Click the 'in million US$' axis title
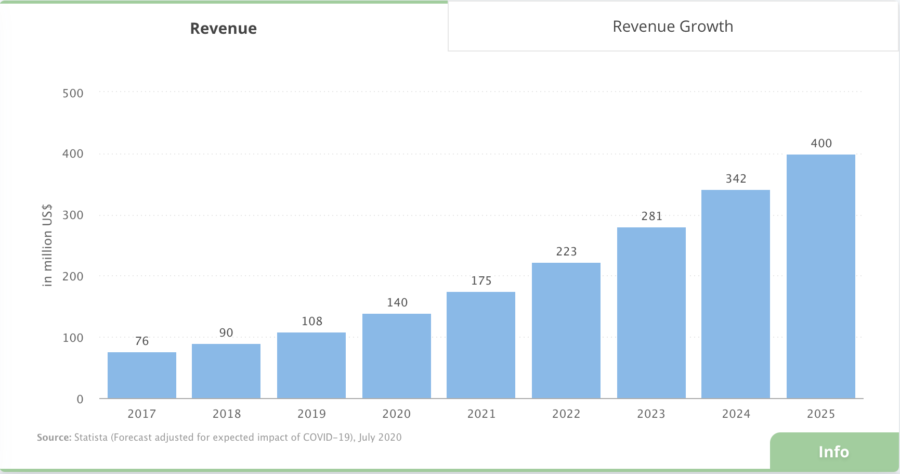The width and height of the screenshot is (900, 474). click(x=47, y=246)
